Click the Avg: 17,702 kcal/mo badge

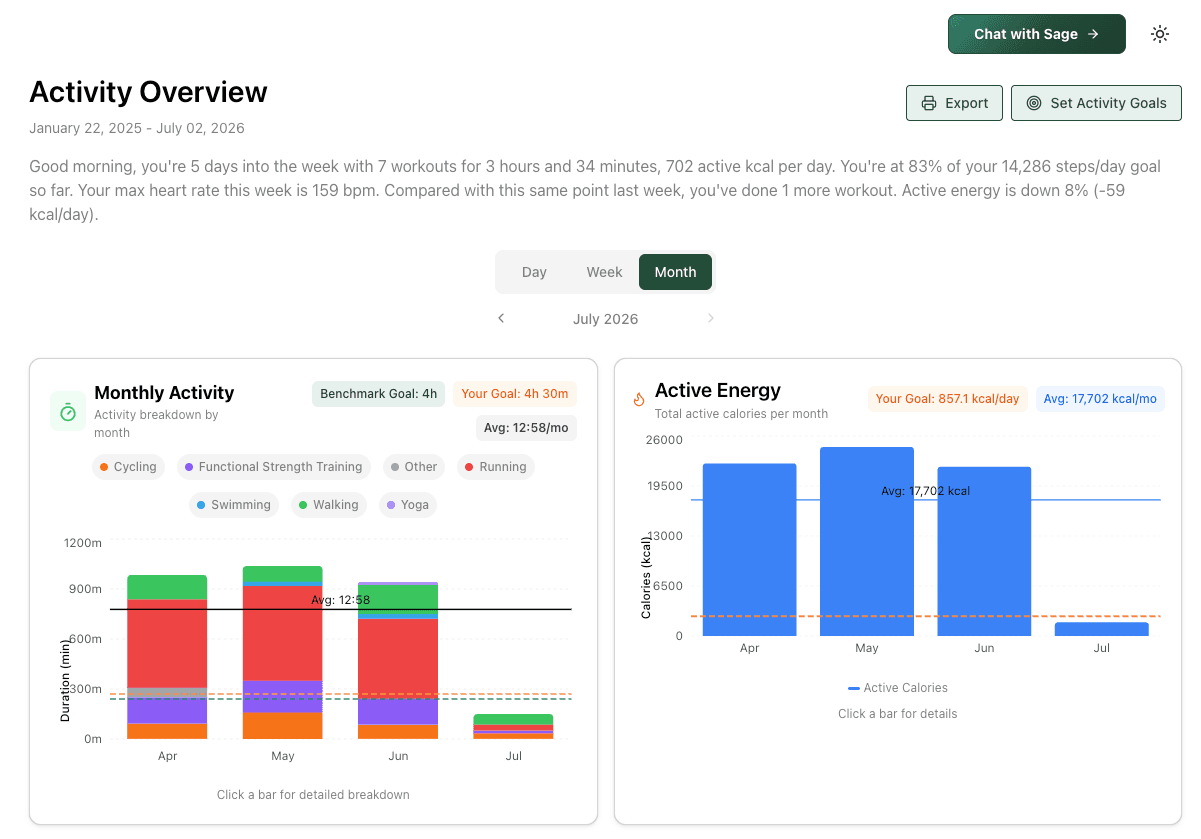[x=1100, y=399]
